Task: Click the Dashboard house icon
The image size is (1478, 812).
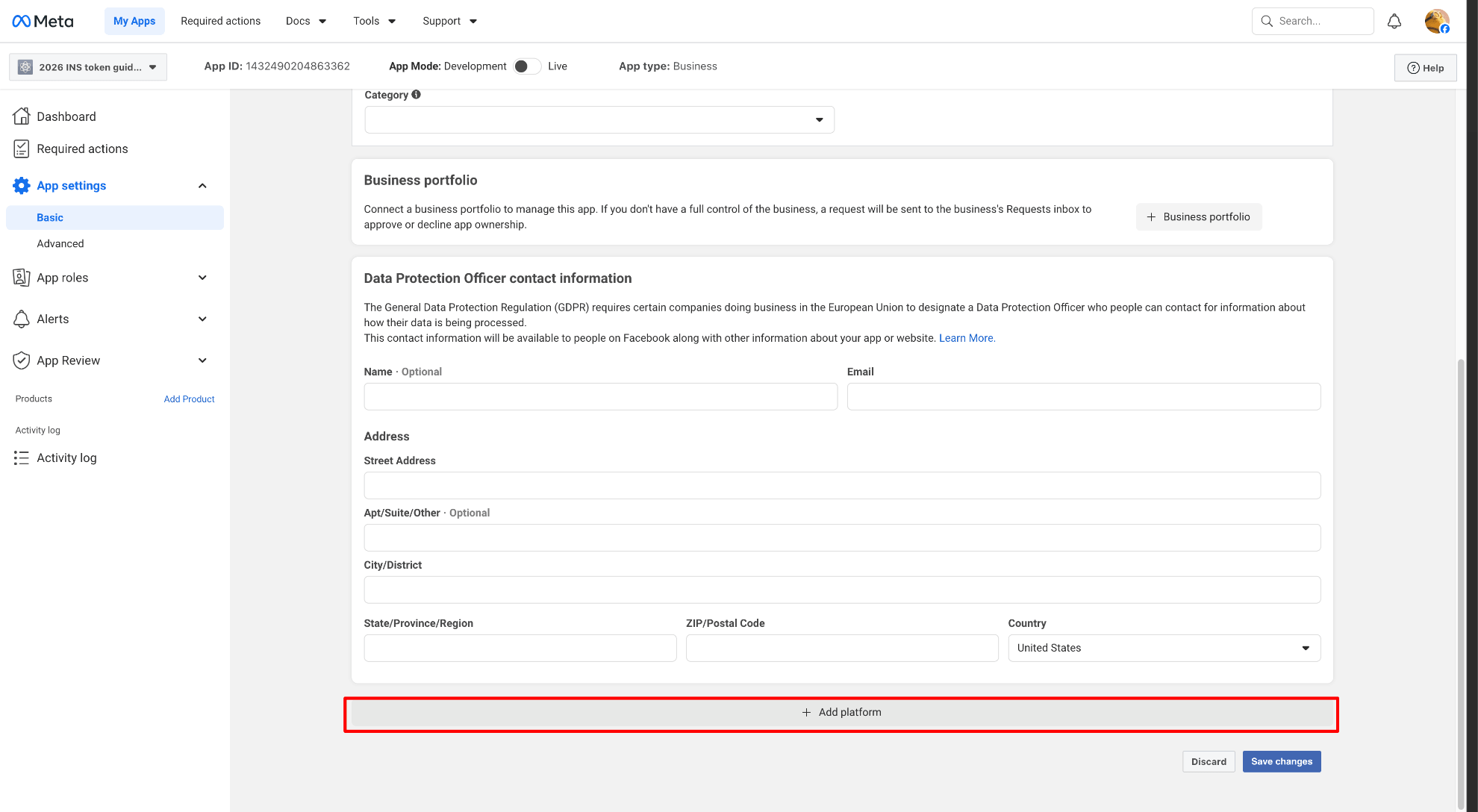Action: click(x=22, y=116)
